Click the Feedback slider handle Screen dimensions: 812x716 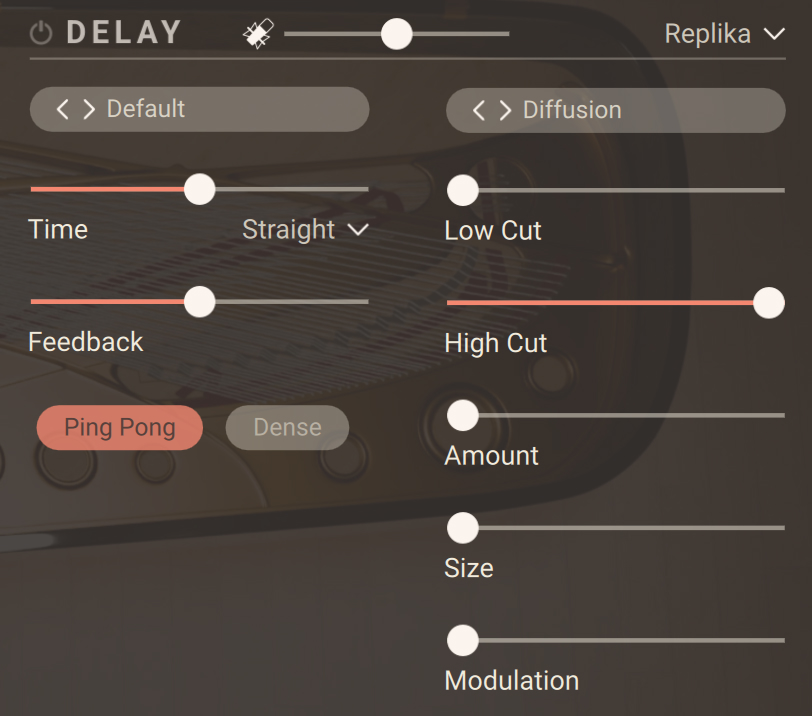coord(200,301)
